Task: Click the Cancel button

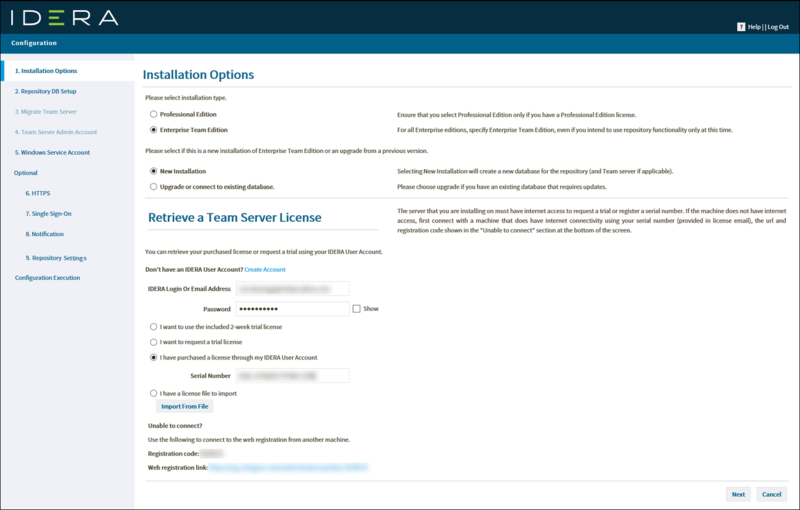Action: [x=771, y=494]
